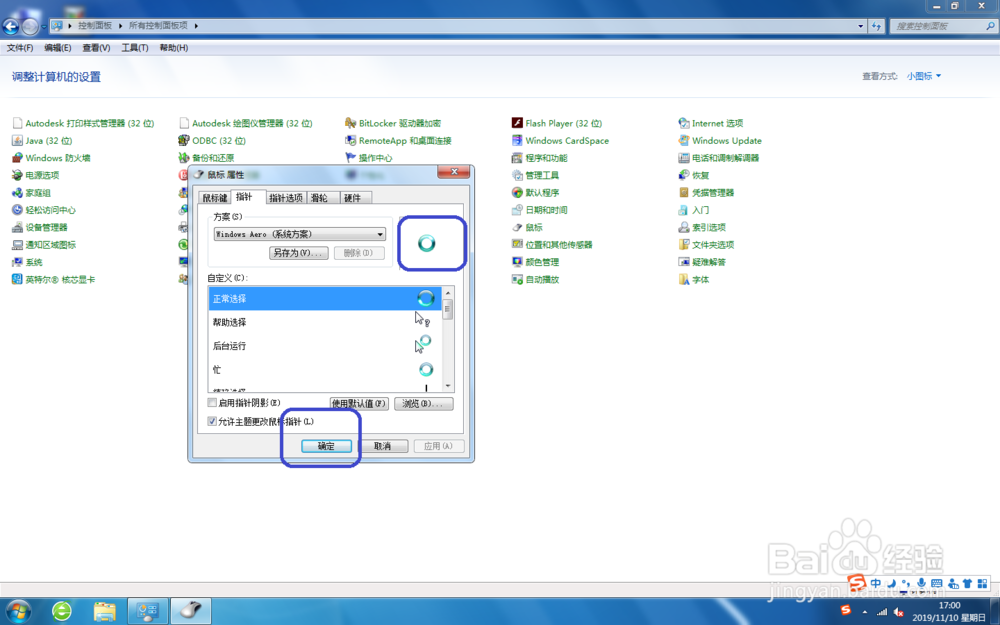1000x625 pixels.
Task: Open 日期和时间 item
Action: click(540, 210)
